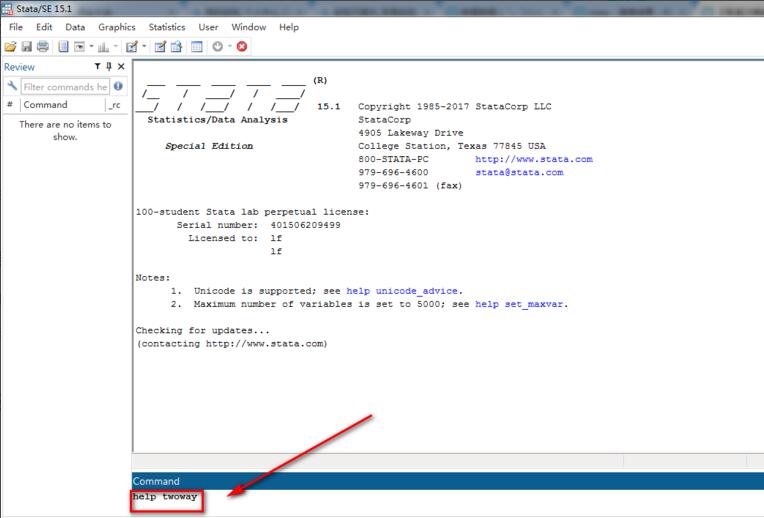
Task: Sort by the _rc column header
Action: pyautogui.click(x=116, y=105)
